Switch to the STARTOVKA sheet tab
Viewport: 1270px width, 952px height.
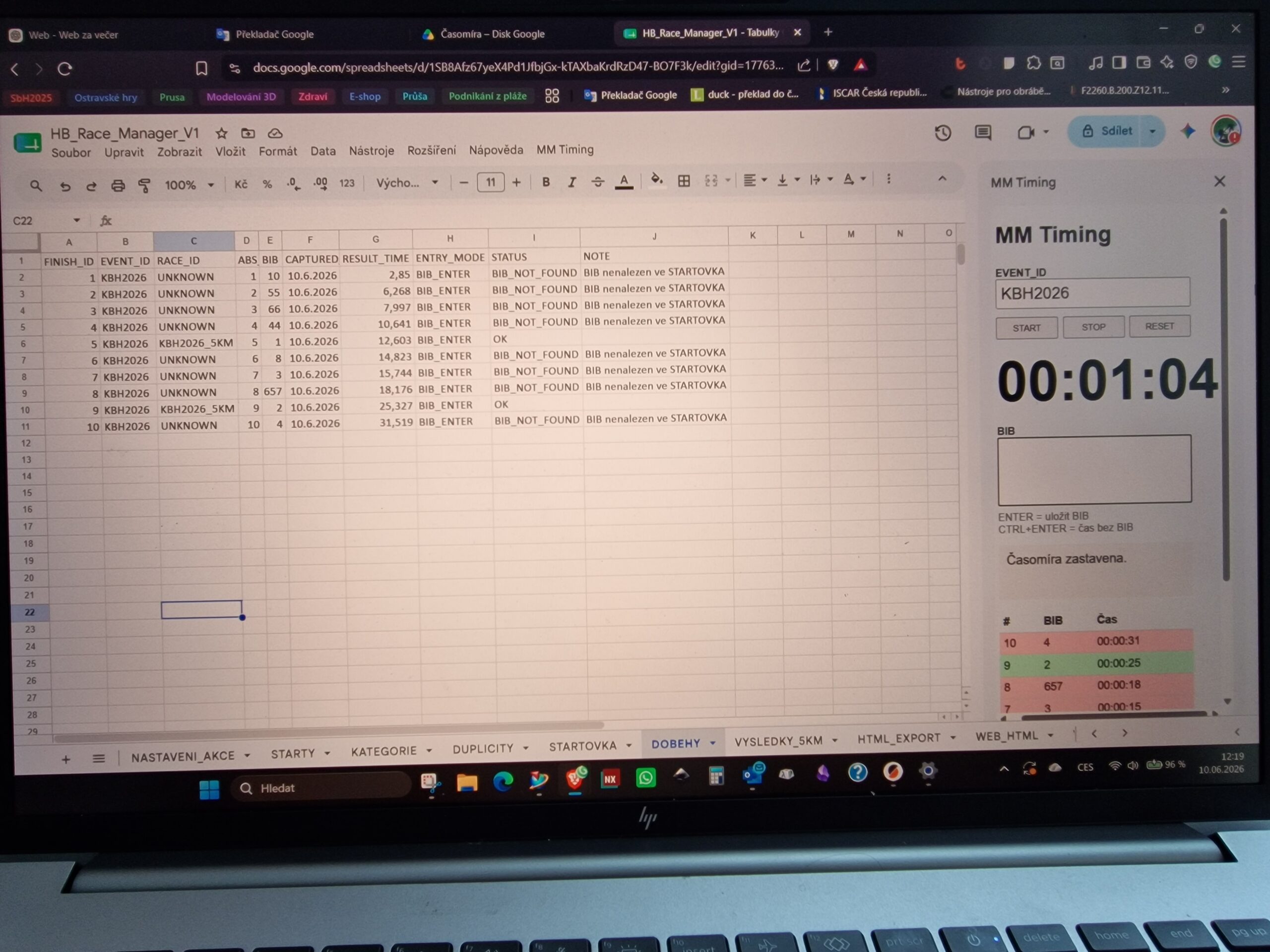pyautogui.click(x=582, y=746)
